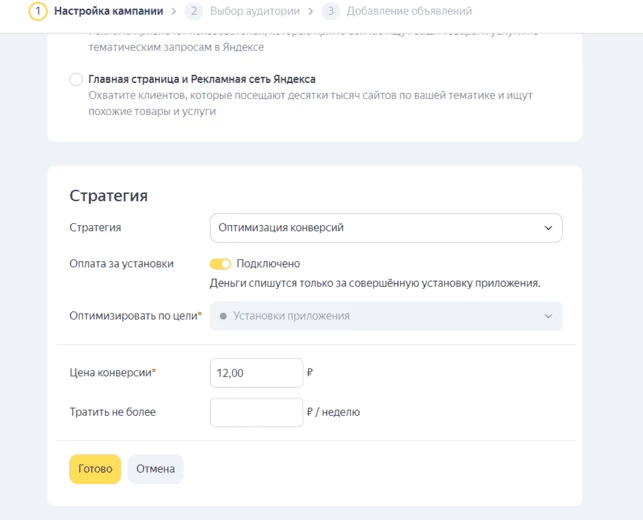Click the Готово button
This screenshot has width=643, height=520.
tap(95, 469)
